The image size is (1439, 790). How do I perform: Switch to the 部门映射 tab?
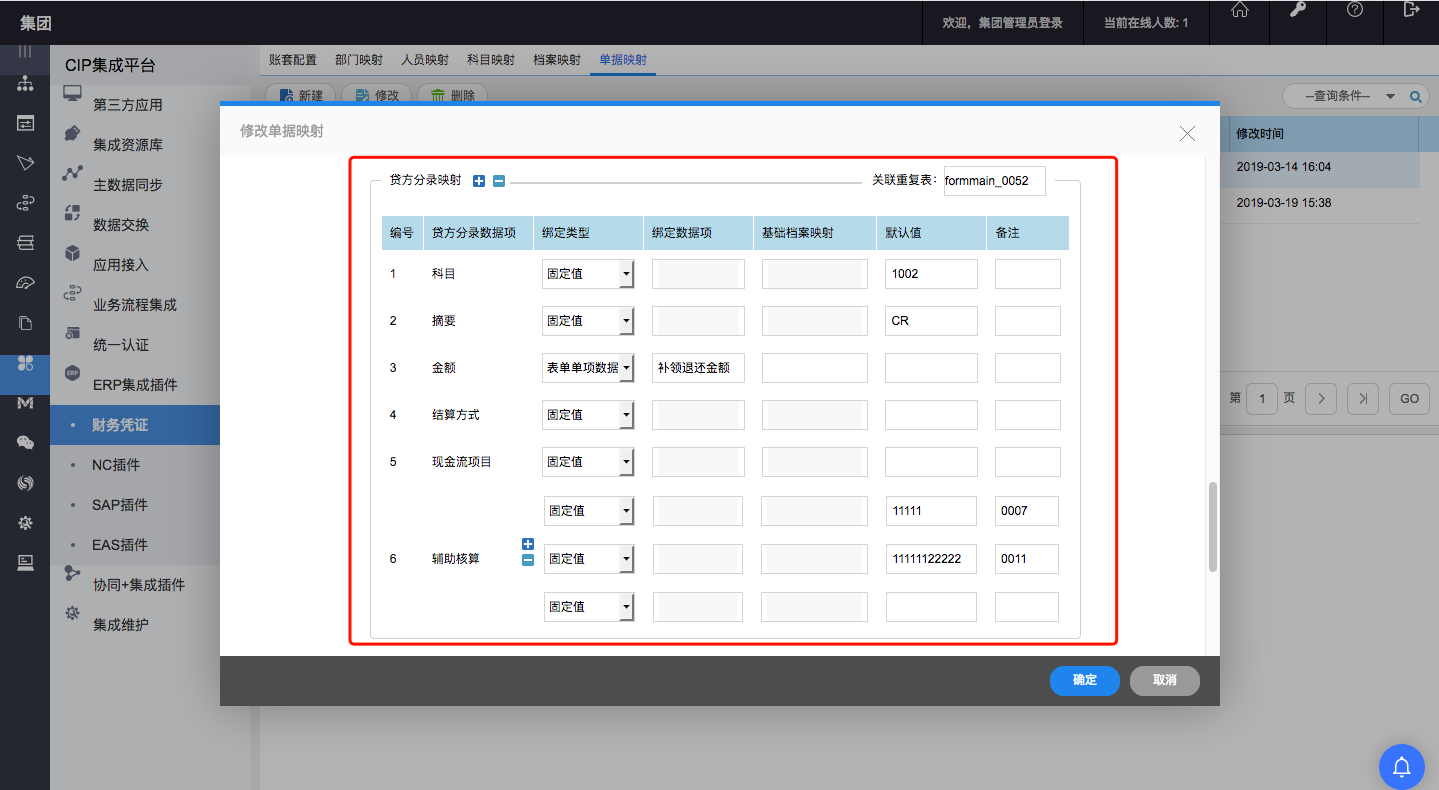pos(358,60)
